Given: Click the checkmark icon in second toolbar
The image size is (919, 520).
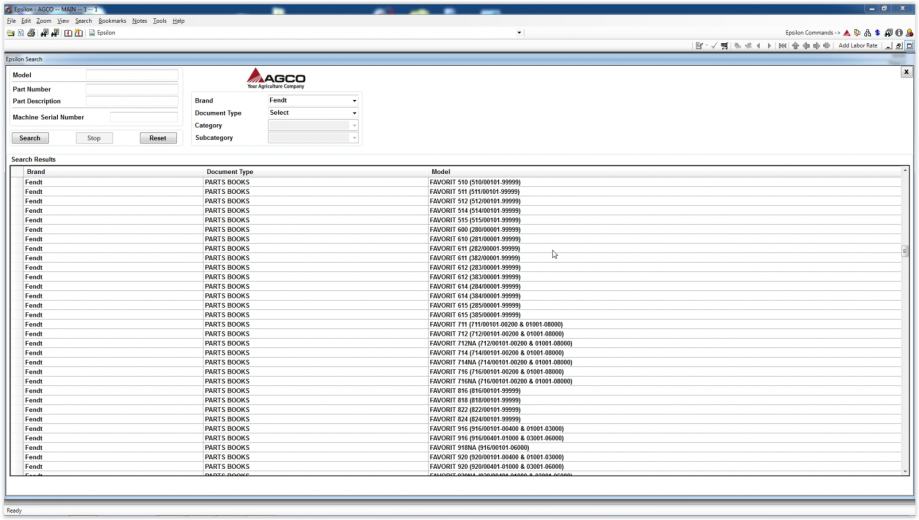Looking at the screenshot, I should tap(714, 46).
